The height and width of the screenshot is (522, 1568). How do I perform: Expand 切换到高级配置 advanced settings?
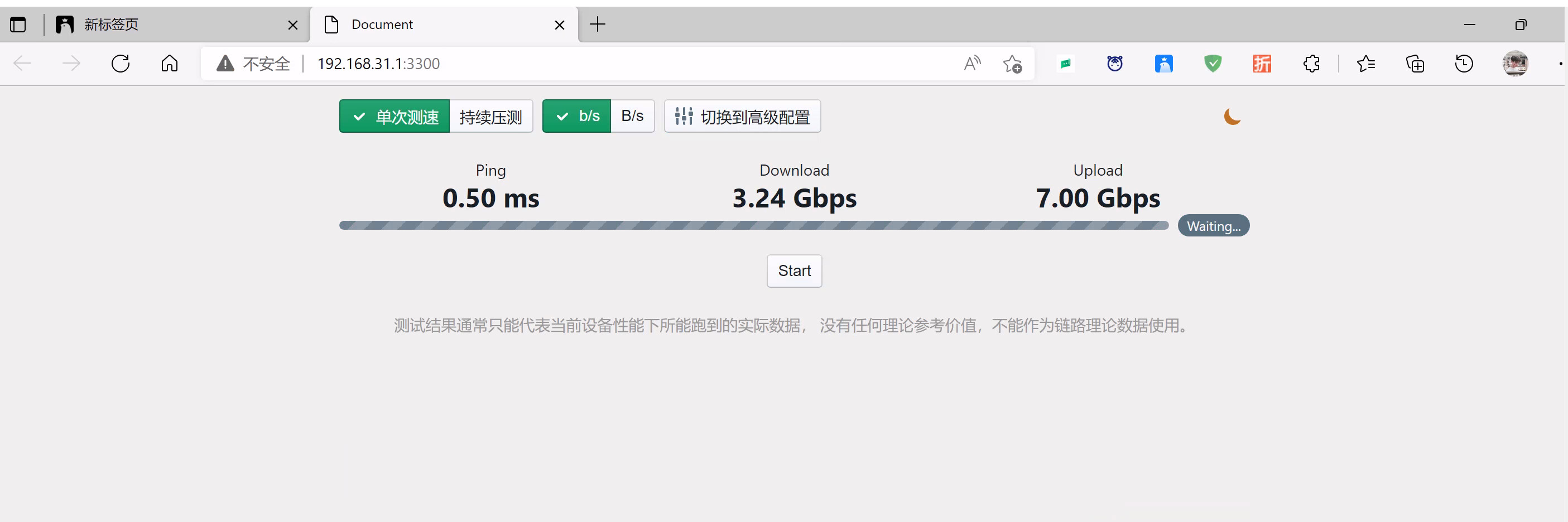click(742, 116)
